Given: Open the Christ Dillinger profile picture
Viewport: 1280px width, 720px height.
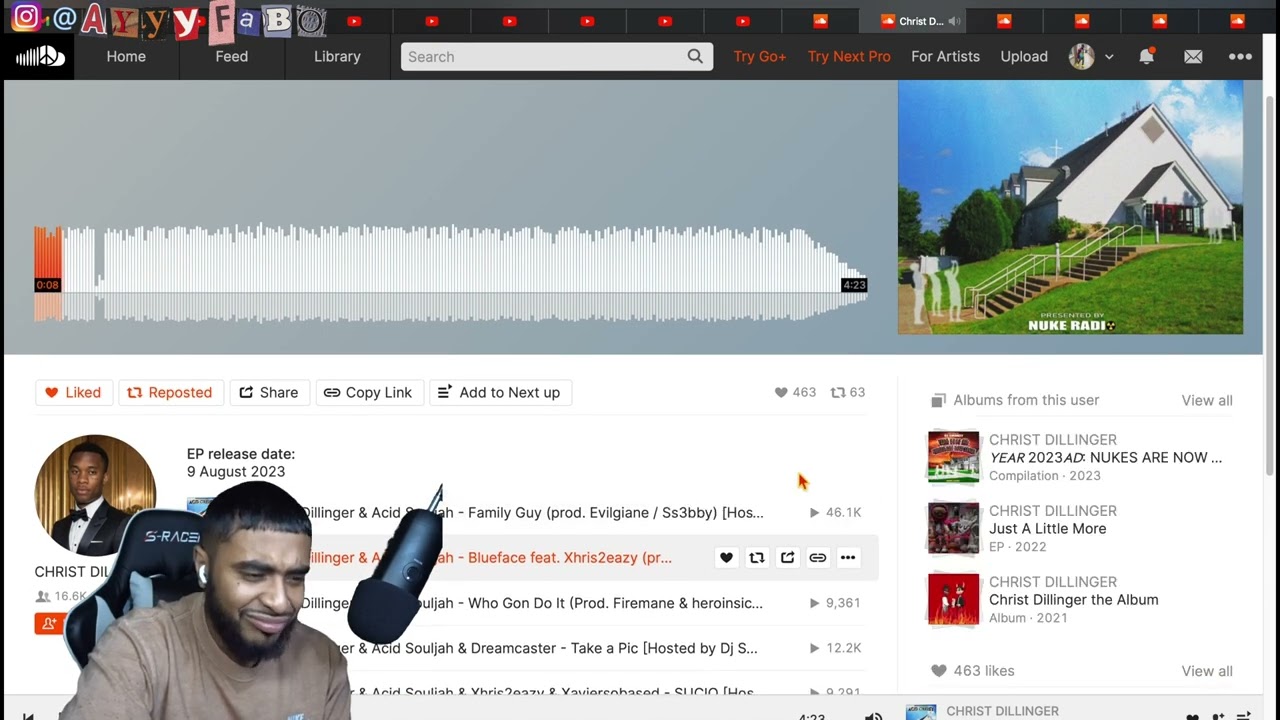Looking at the screenshot, I should click(x=95, y=495).
